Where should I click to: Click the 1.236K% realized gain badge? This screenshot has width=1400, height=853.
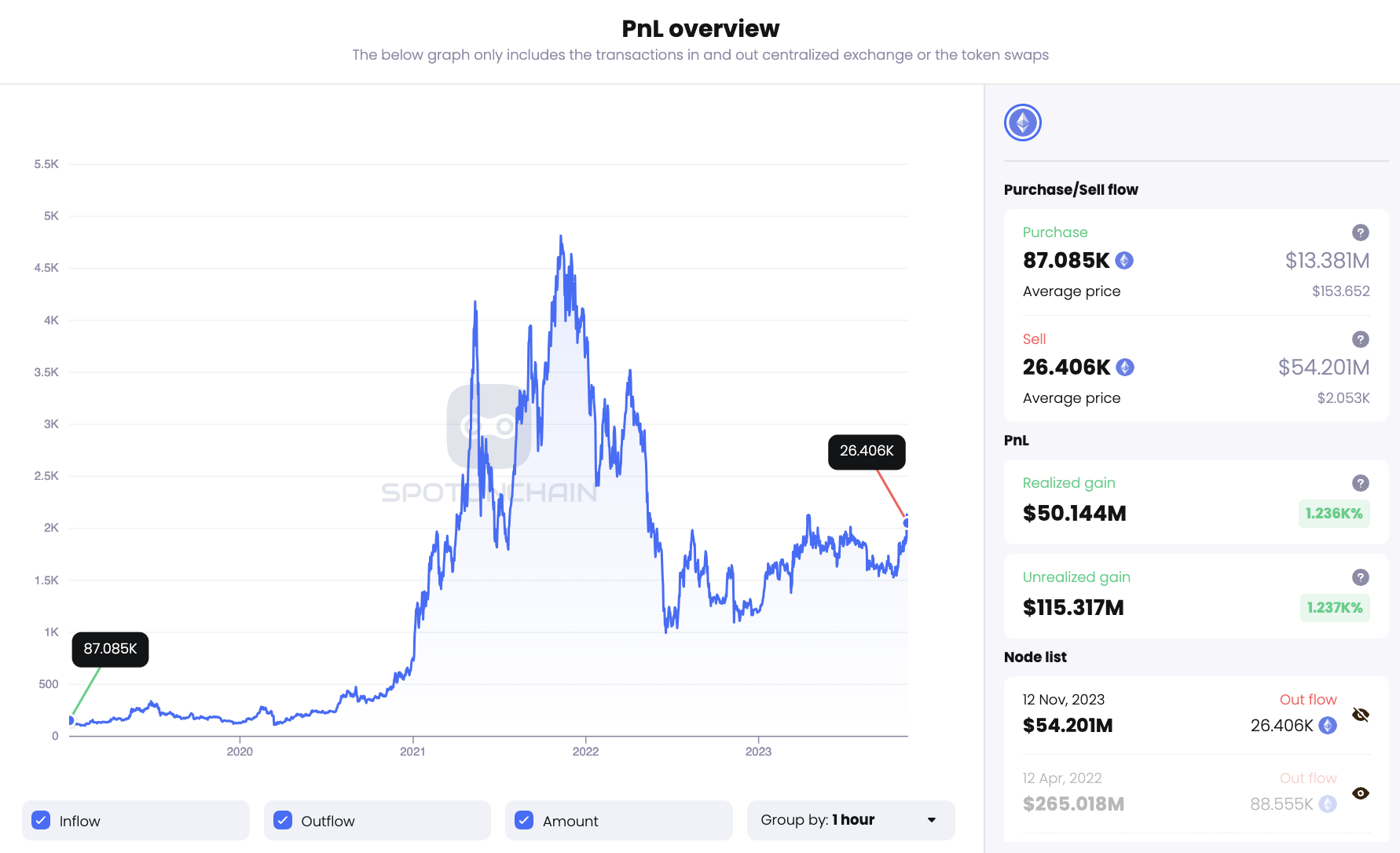pyautogui.click(x=1334, y=513)
